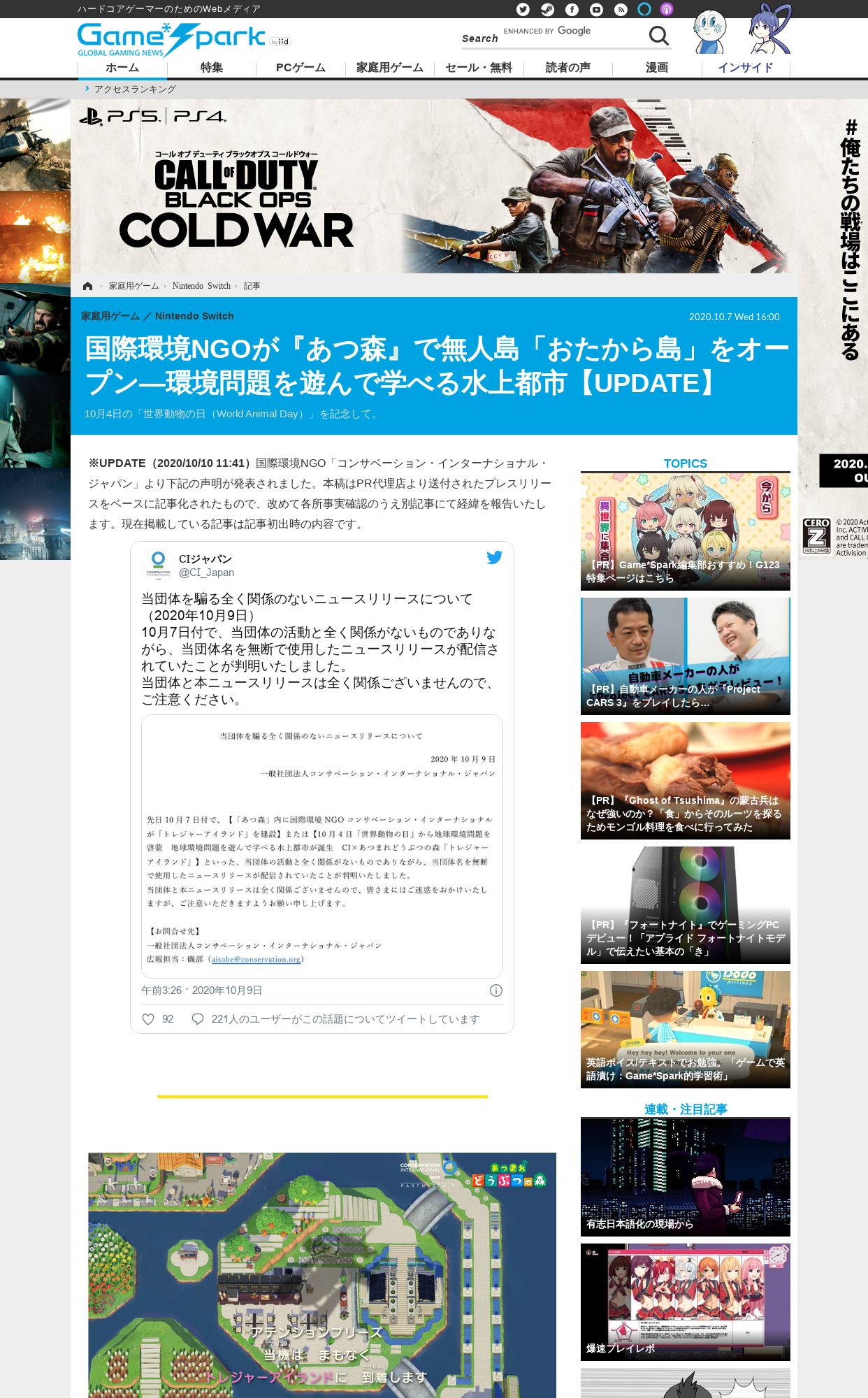This screenshot has height=1398, width=868.
Task: Click breadcrumb 記事 link
Action: coord(252,286)
